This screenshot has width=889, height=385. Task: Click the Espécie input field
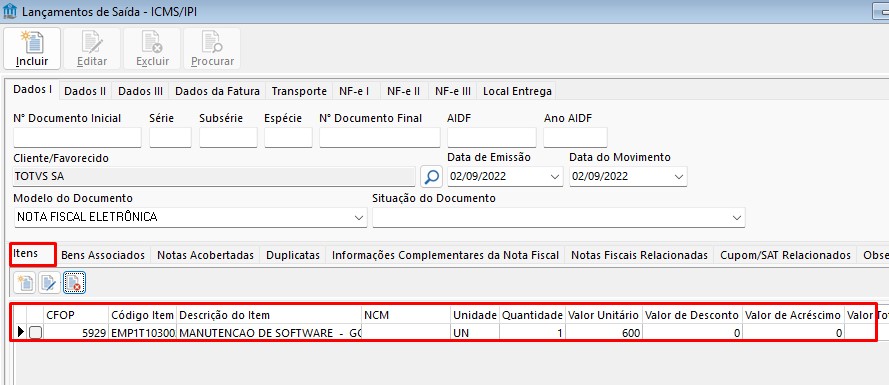click(x=288, y=138)
